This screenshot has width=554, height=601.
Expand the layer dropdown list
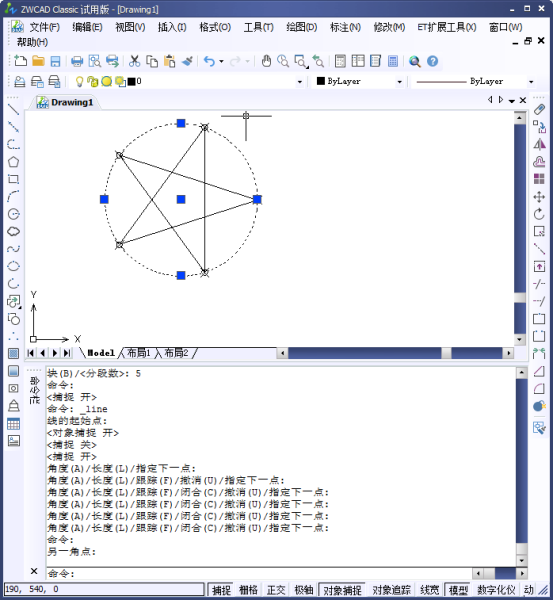(300, 82)
